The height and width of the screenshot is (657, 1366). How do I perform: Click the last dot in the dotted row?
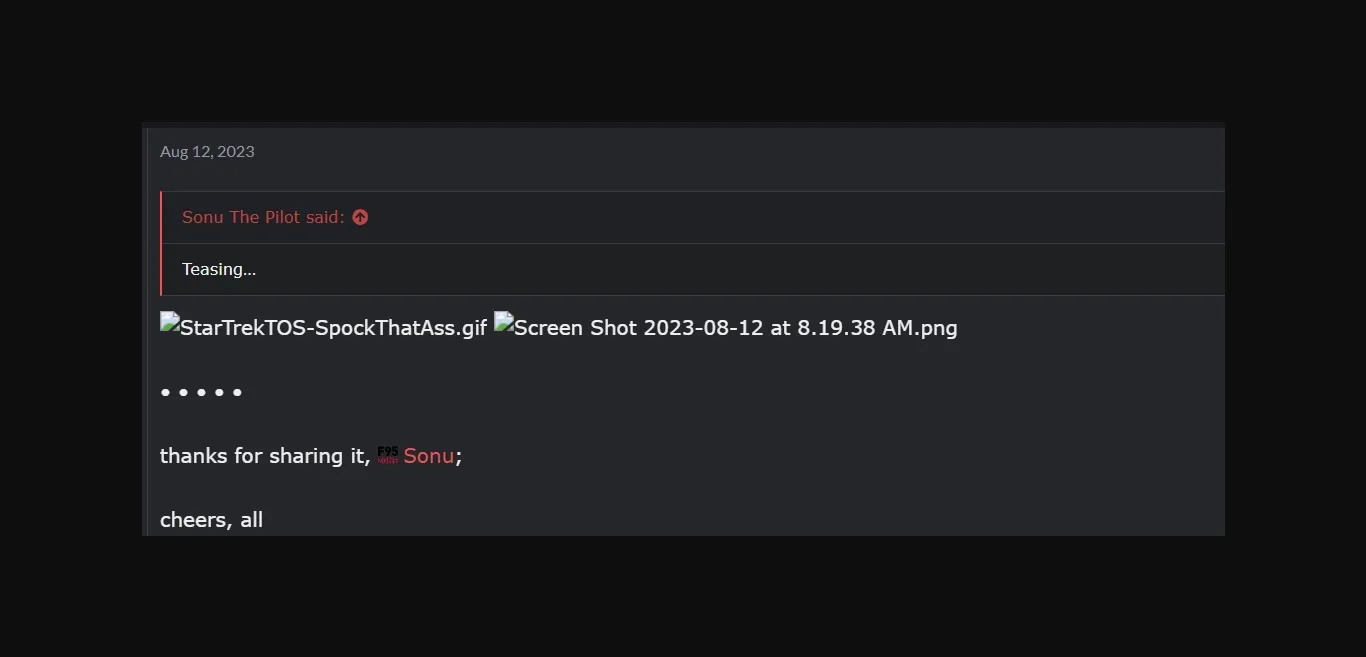(x=237, y=392)
